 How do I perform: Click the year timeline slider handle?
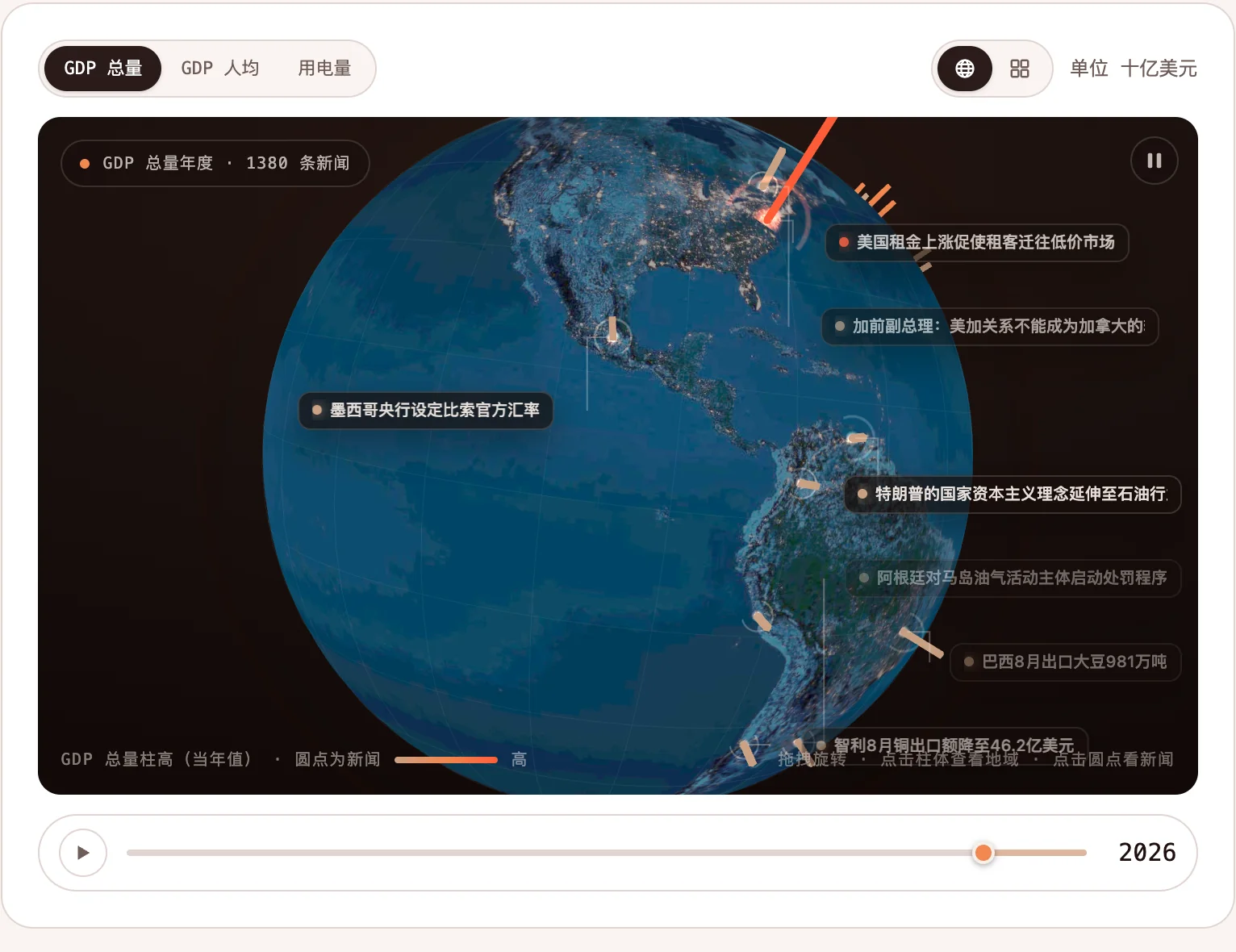pos(983,853)
